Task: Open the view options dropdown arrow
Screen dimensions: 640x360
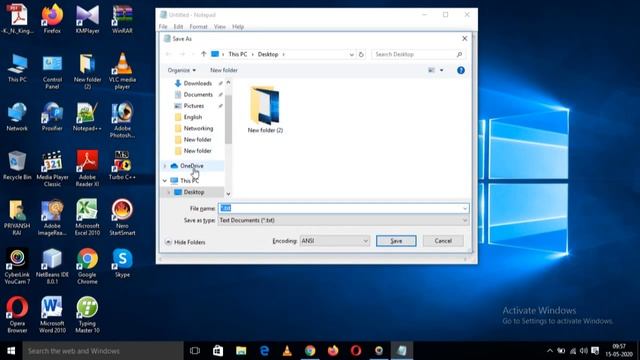Action: tap(442, 70)
